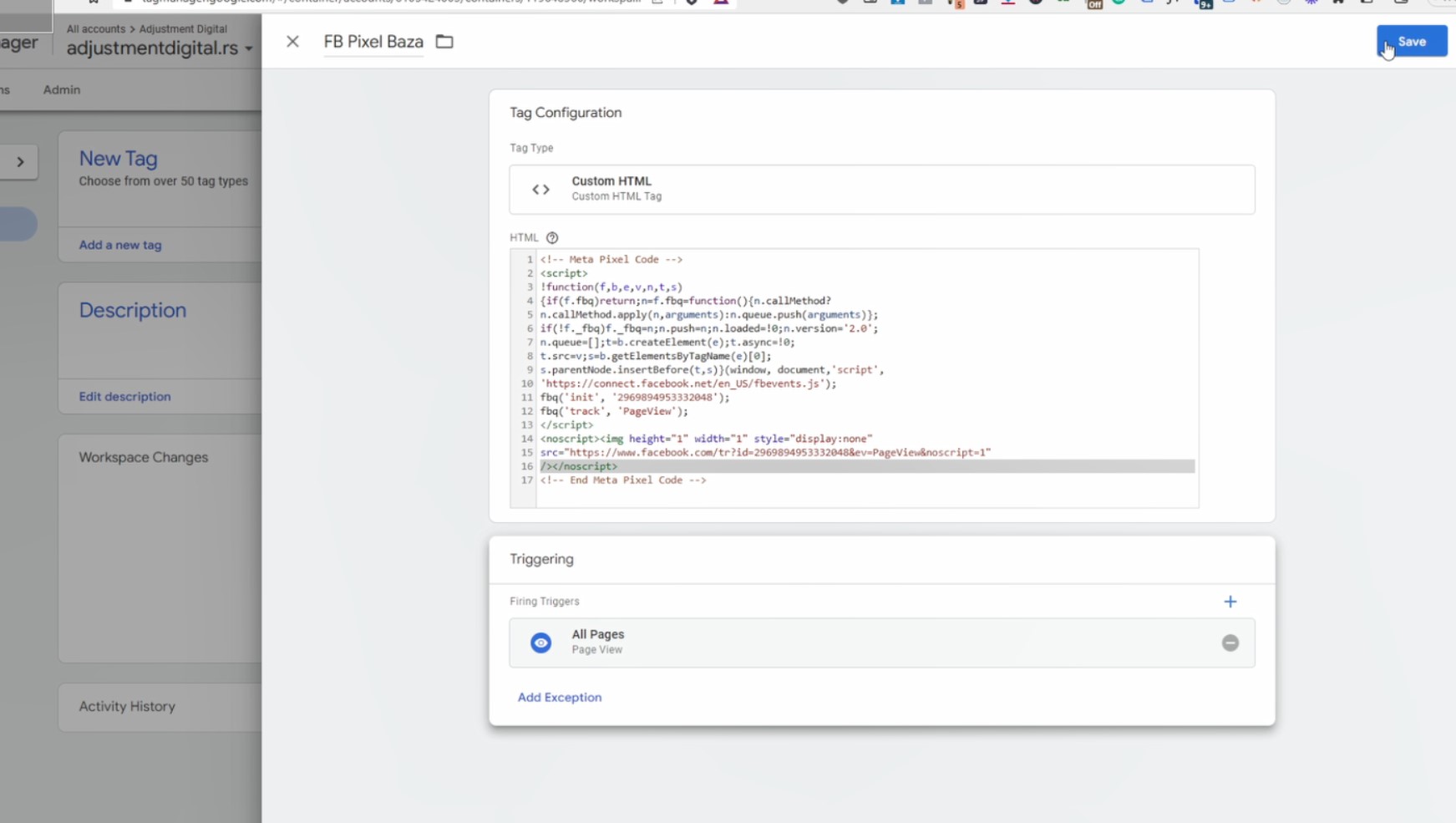This screenshot has width=1456, height=823.
Task: Open the folder picker next to tag name
Action: [x=444, y=42]
